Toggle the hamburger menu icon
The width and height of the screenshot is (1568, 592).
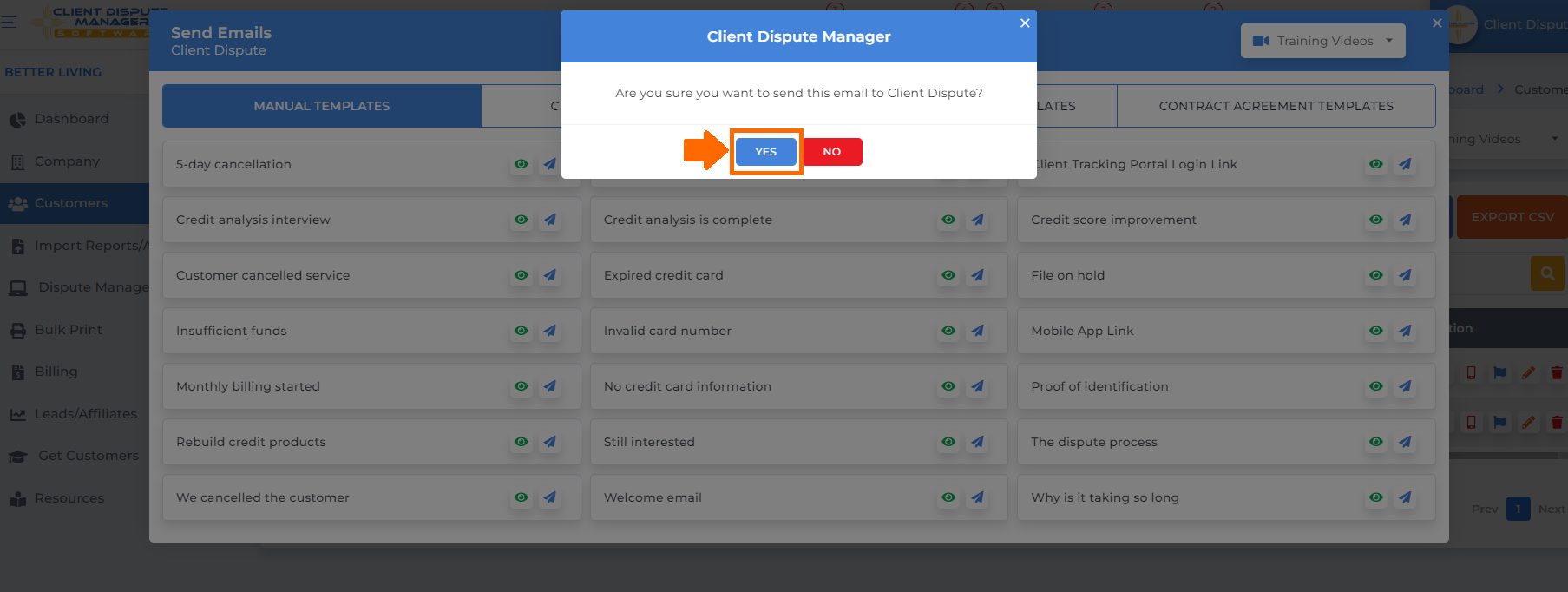coord(10,23)
